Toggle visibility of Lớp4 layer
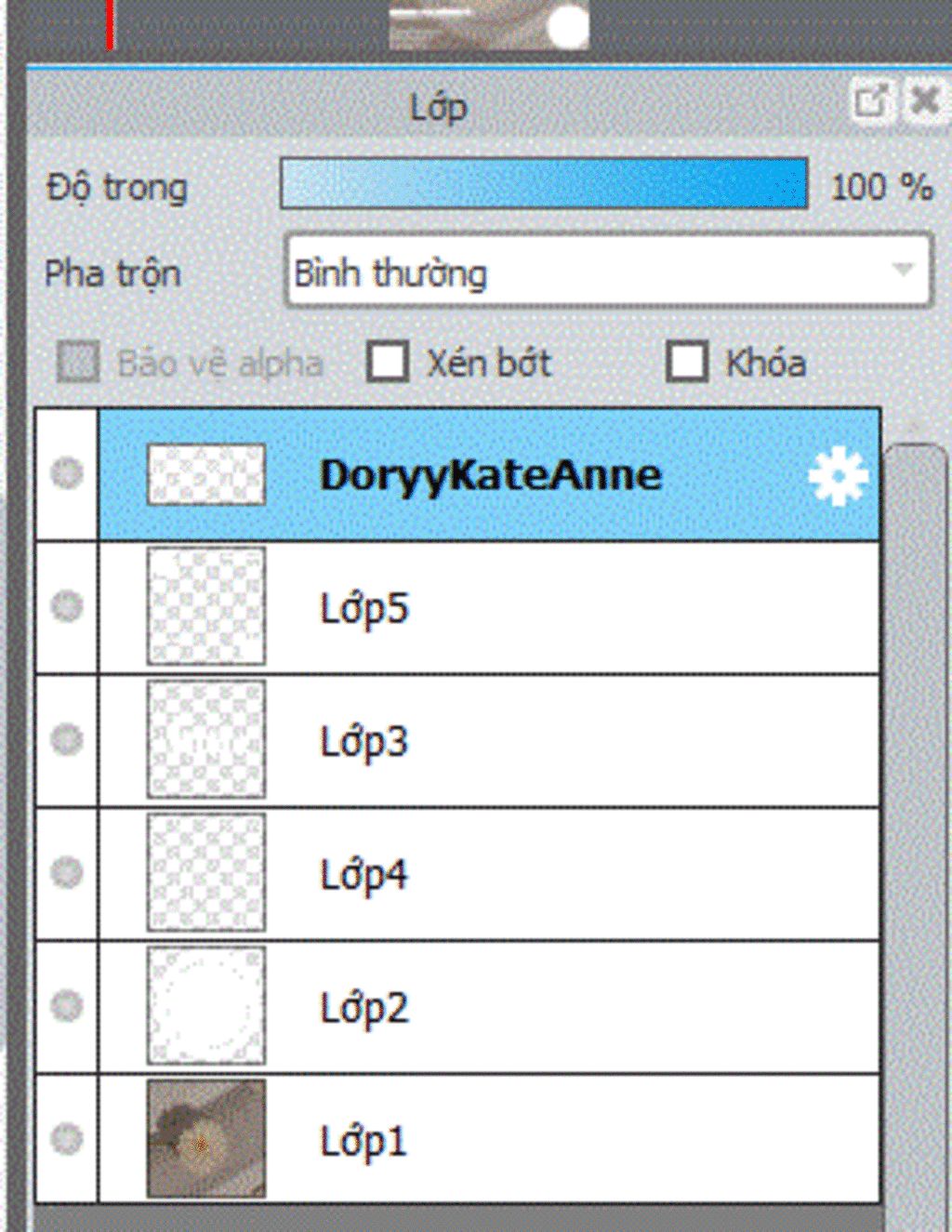This screenshot has width=952, height=1232. point(67,872)
